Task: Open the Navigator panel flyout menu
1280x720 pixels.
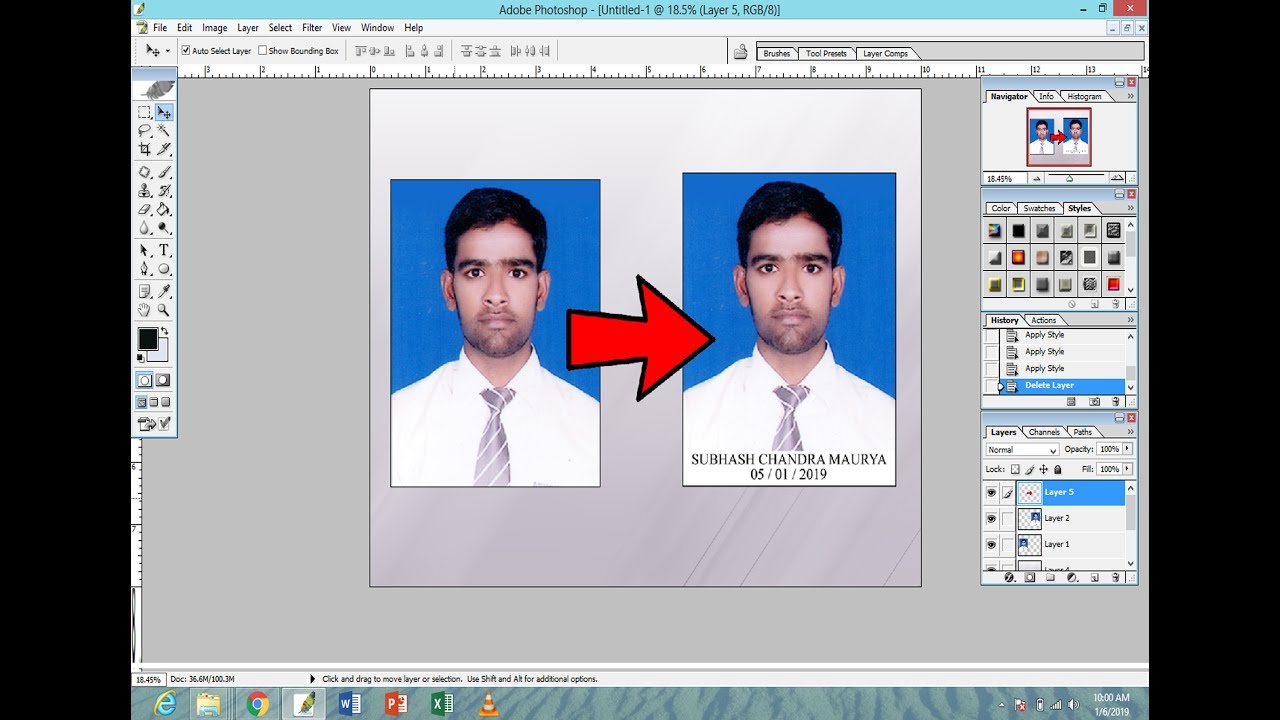Action: coord(1130,96)
